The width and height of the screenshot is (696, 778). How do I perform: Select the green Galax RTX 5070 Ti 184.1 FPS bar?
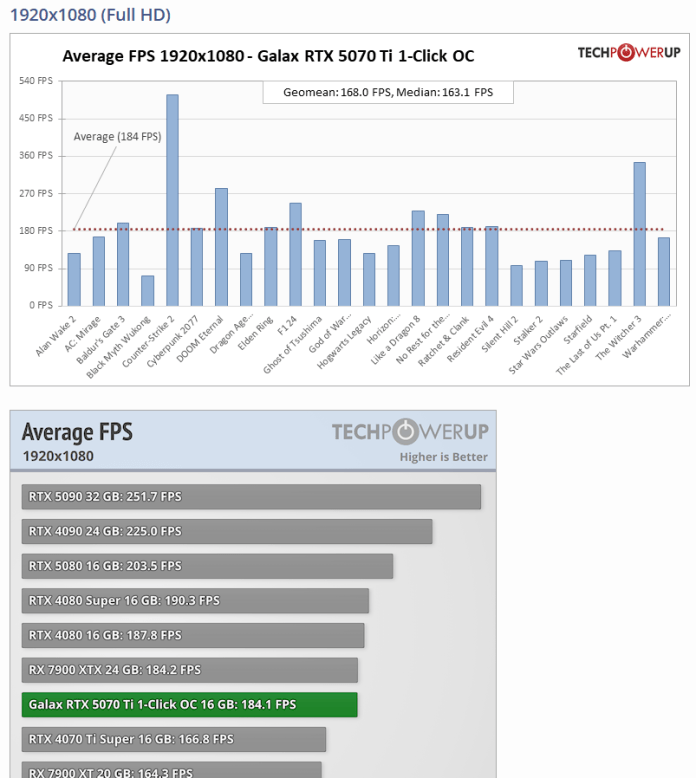pos(190,705)
